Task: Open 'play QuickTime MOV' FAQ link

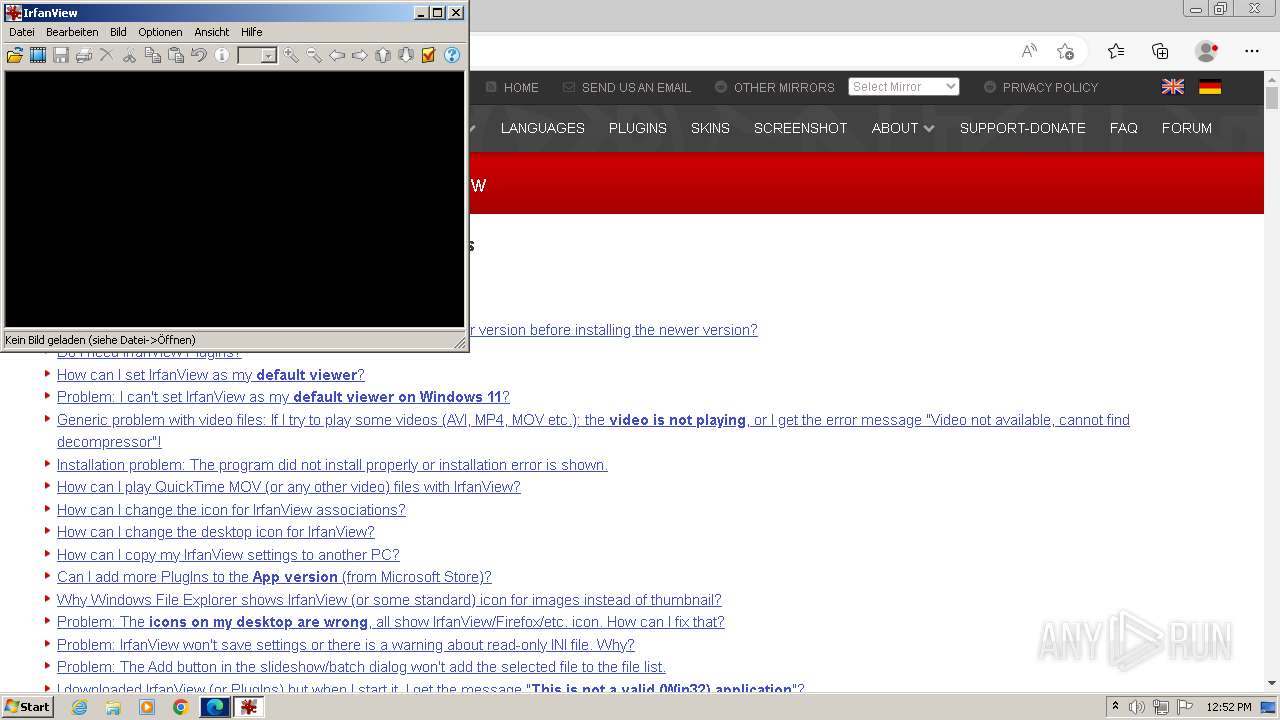Action: click(x=289, y=487)
